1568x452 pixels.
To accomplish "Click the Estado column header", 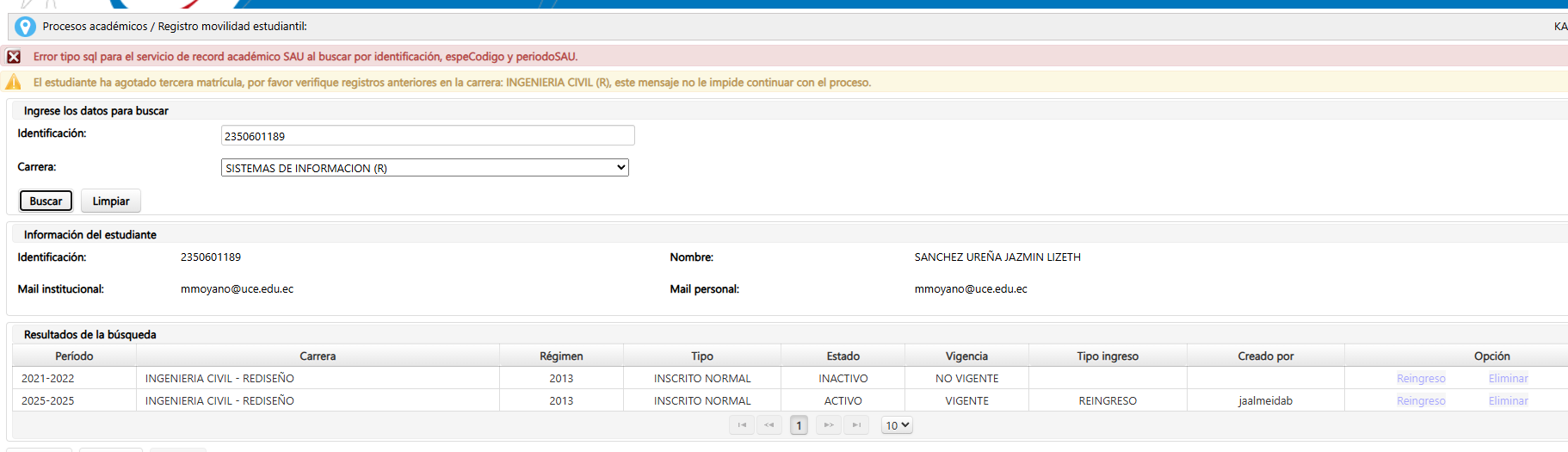I will click(x=843, y=356).
